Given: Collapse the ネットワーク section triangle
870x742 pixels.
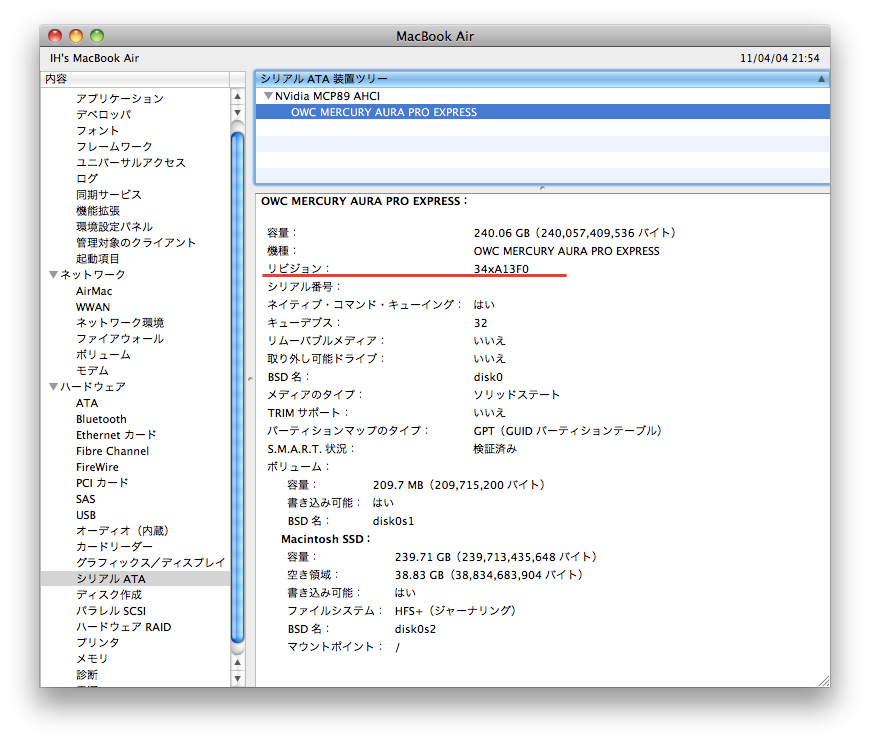Looking at the screenshot, I should 53,274.
